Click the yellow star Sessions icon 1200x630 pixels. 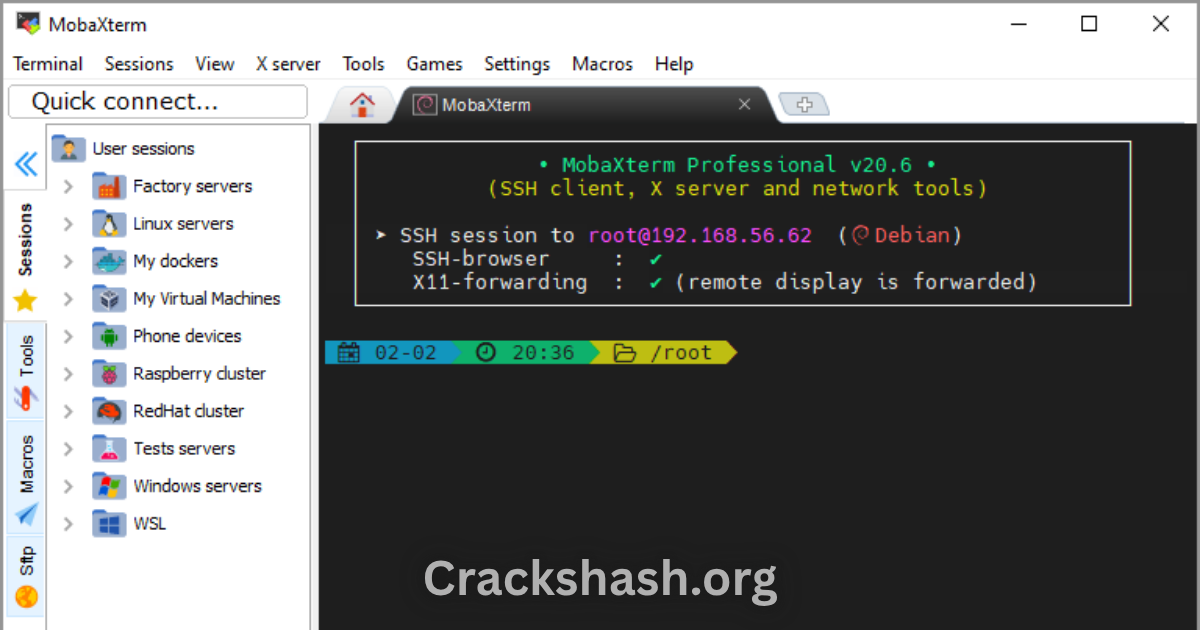click(x=25, y=300)
